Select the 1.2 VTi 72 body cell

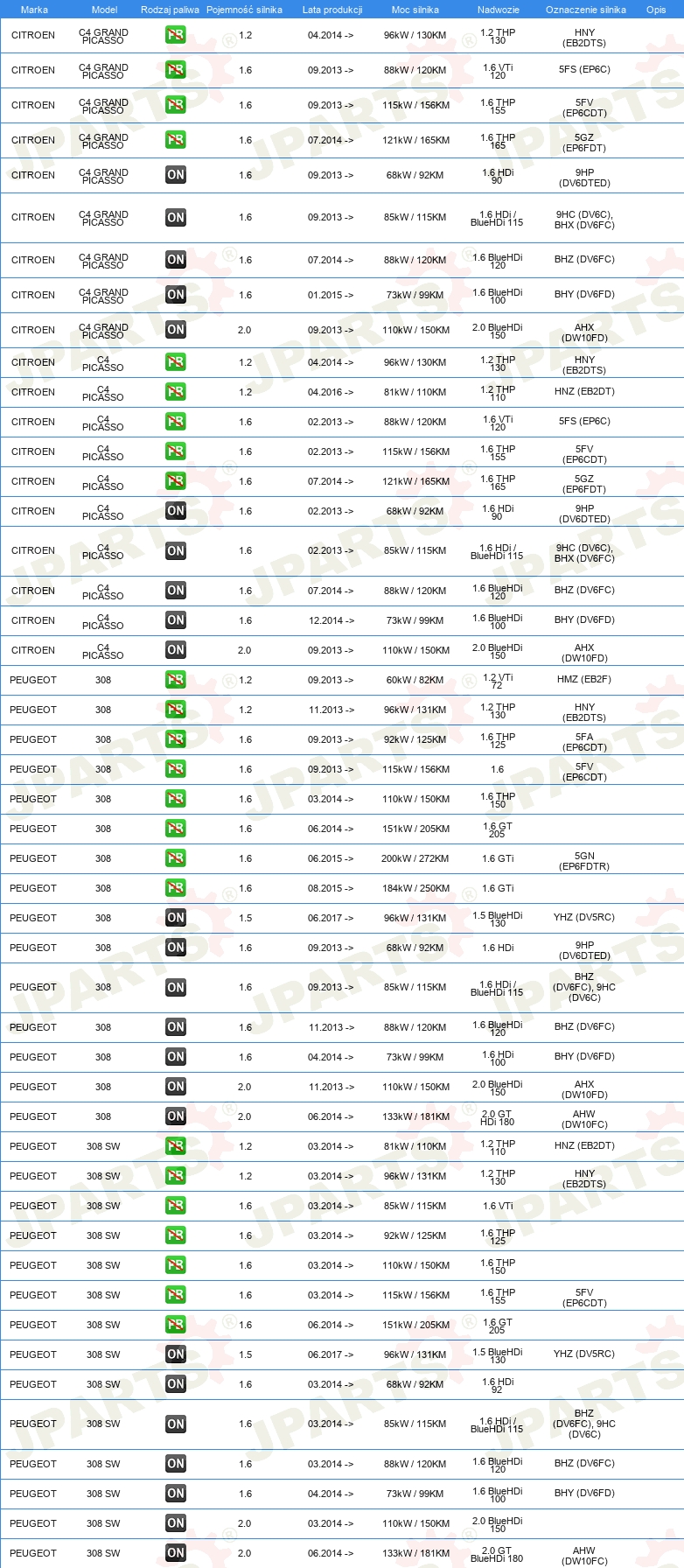pos(498,681)
